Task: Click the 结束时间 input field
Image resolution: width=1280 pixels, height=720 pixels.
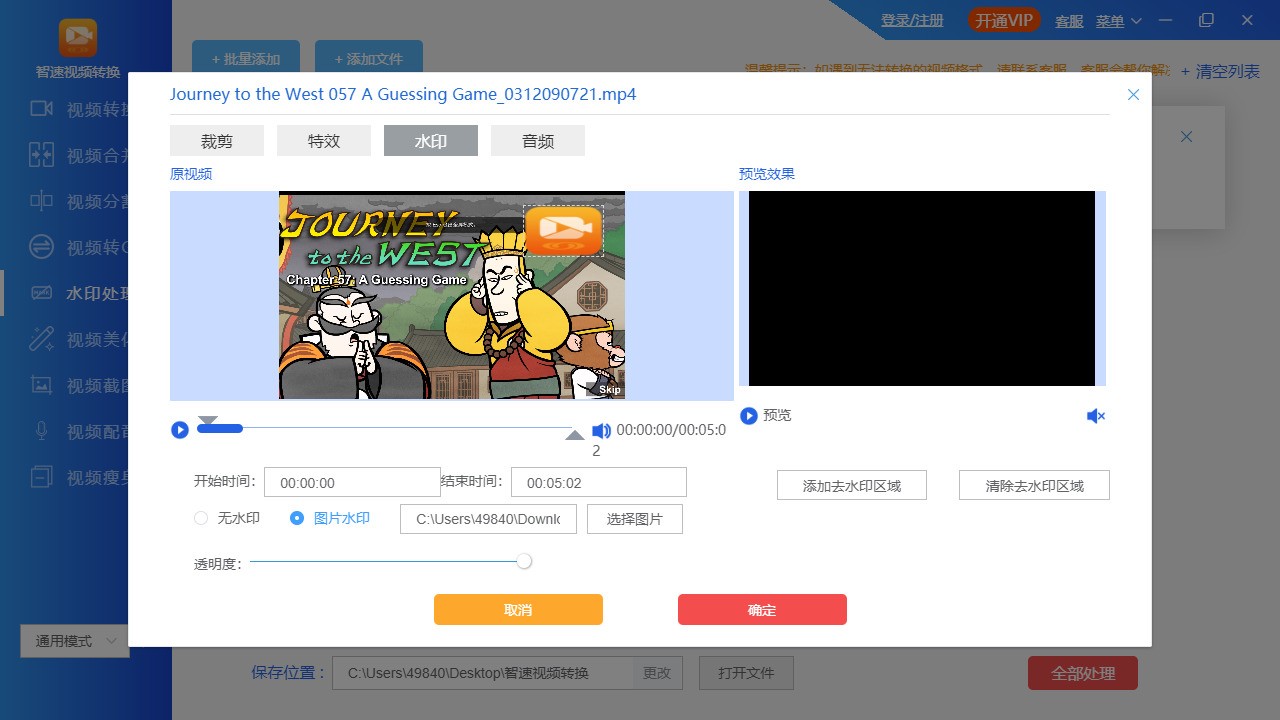Action: [x=599, y=482]
